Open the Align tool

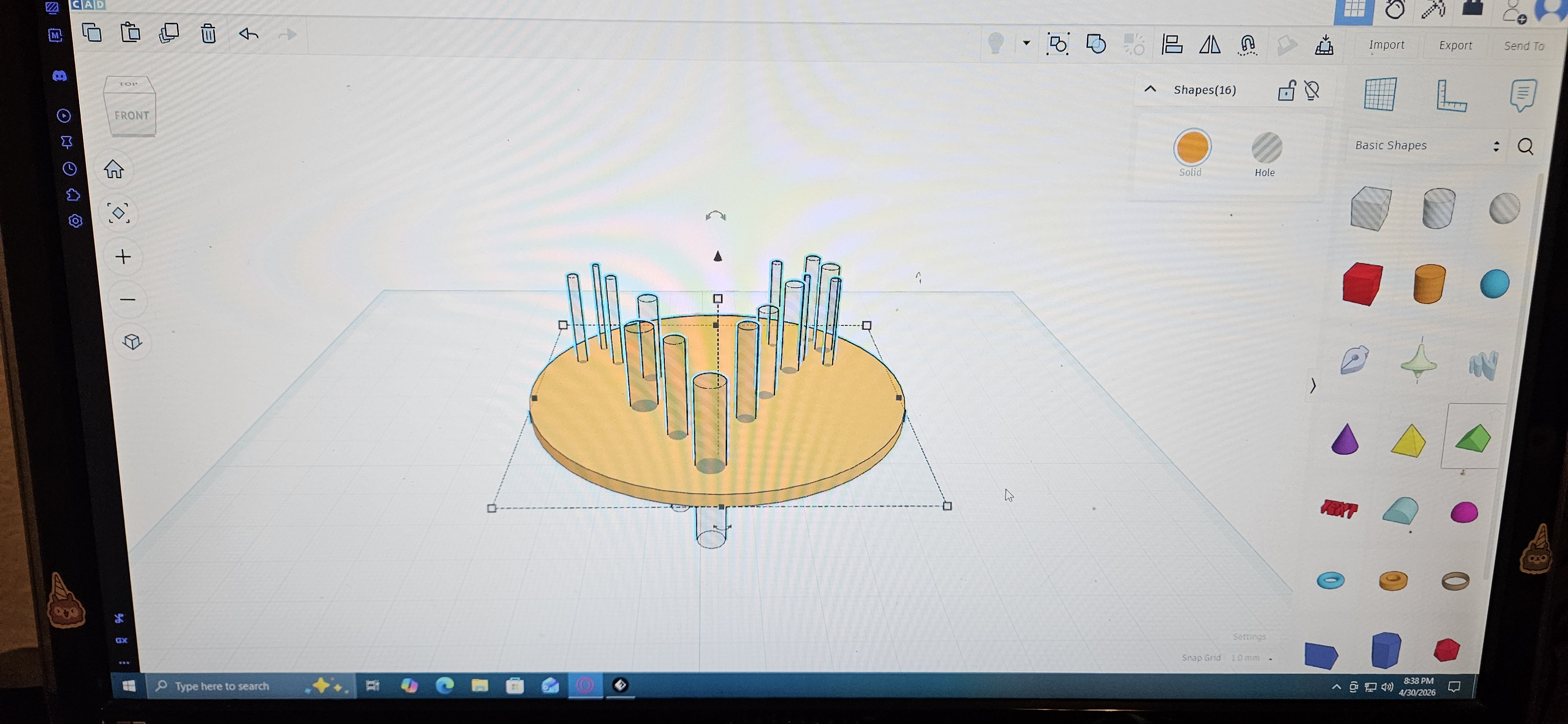[1172, 45]
